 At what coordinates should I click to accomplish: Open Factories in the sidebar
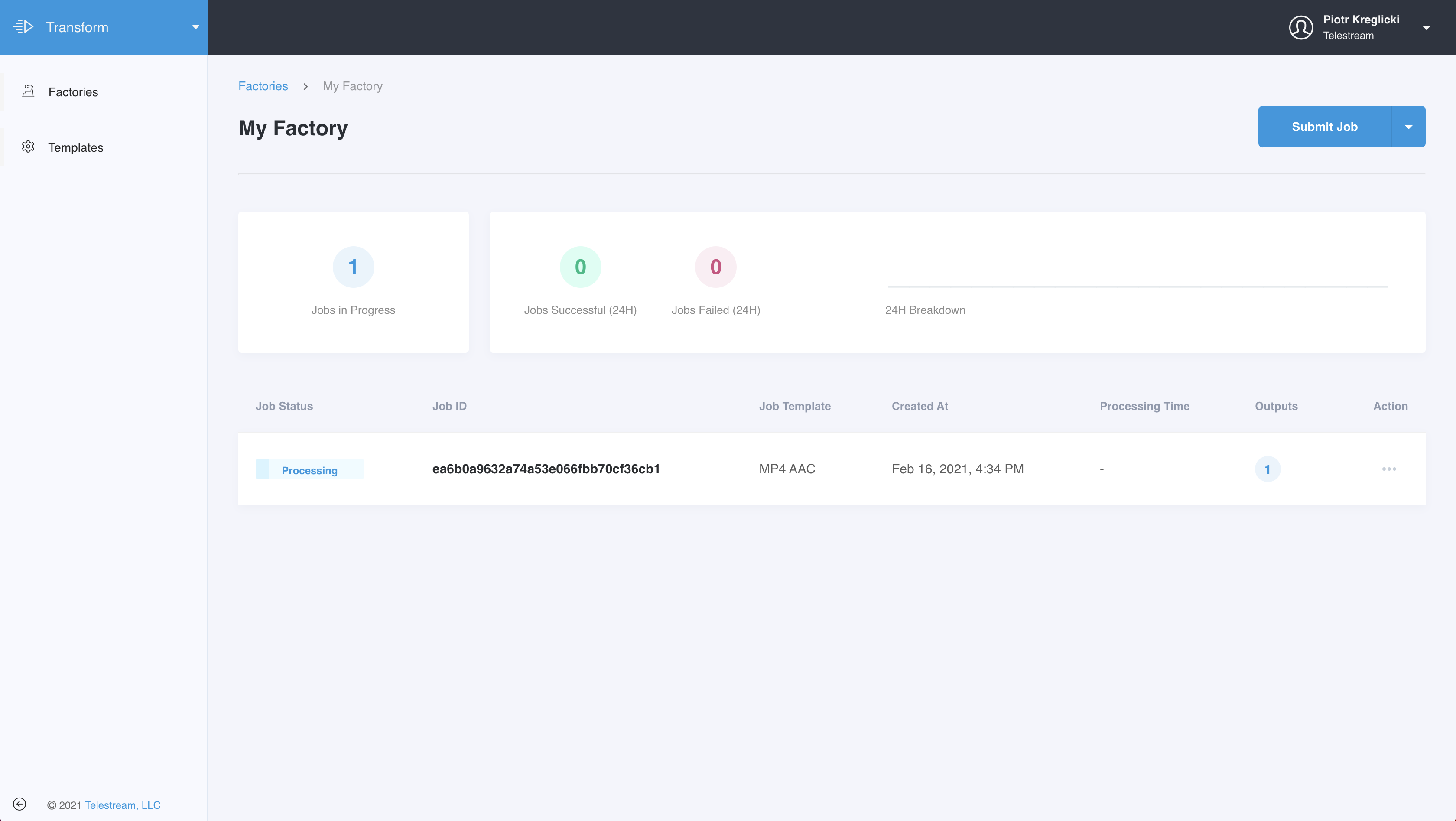(73, 92)
